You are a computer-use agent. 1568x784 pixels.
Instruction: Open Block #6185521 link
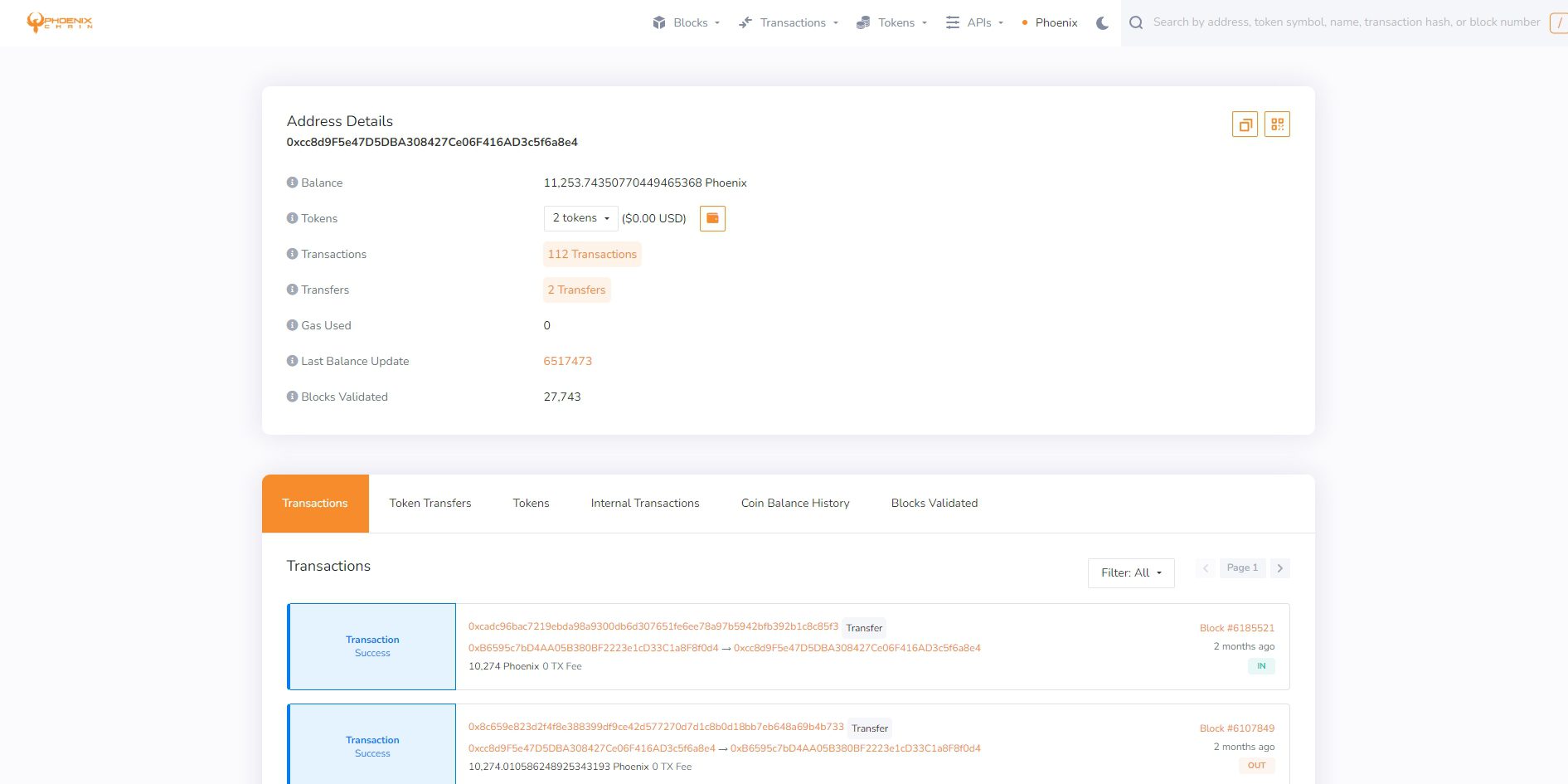pyautogui.click(x=1237, y=628)
